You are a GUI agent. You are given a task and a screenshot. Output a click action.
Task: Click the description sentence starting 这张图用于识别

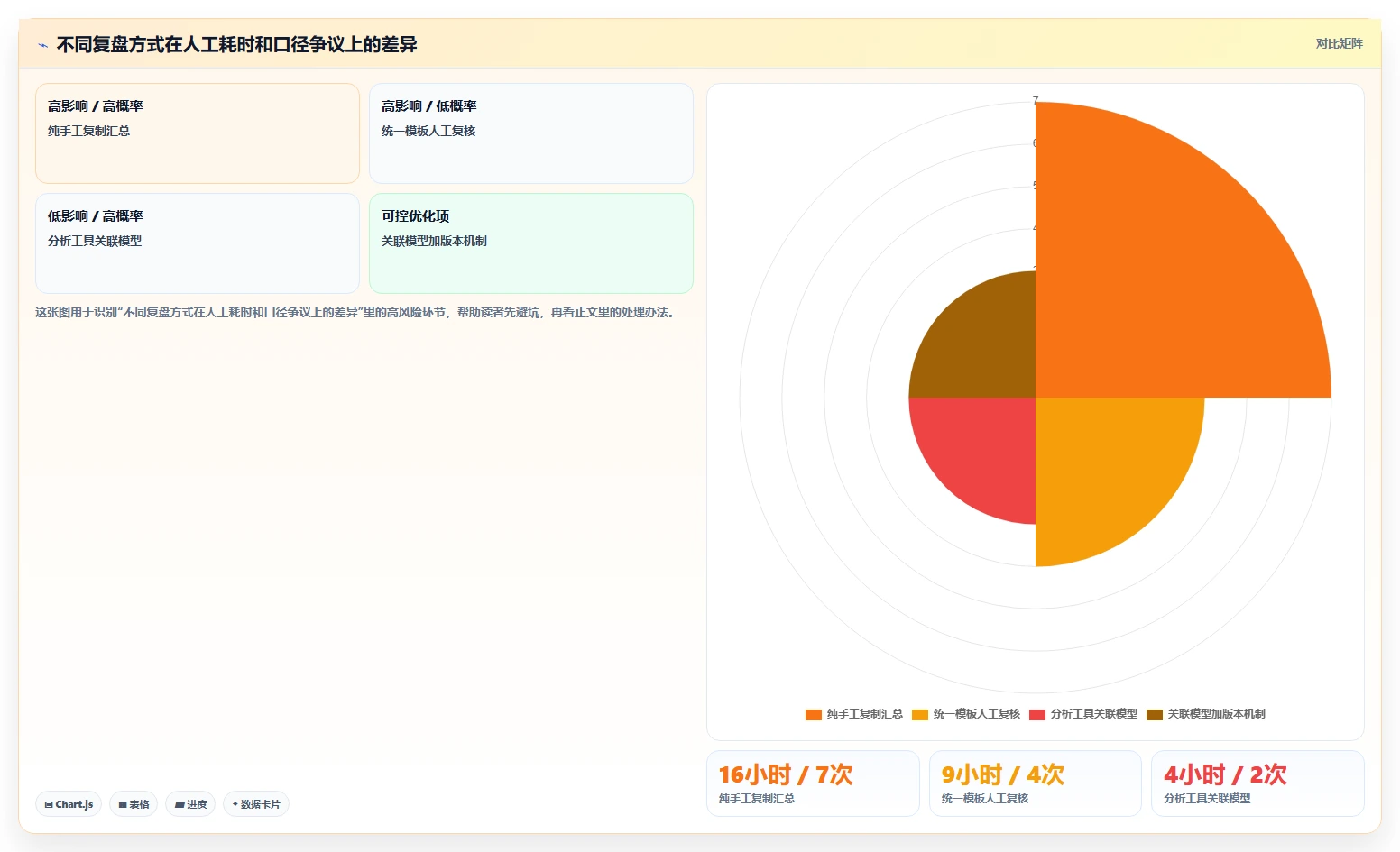(355, 312)
